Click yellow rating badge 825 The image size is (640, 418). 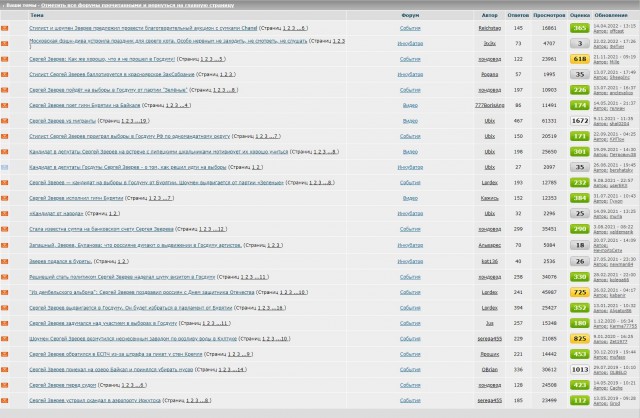(580, 339)
